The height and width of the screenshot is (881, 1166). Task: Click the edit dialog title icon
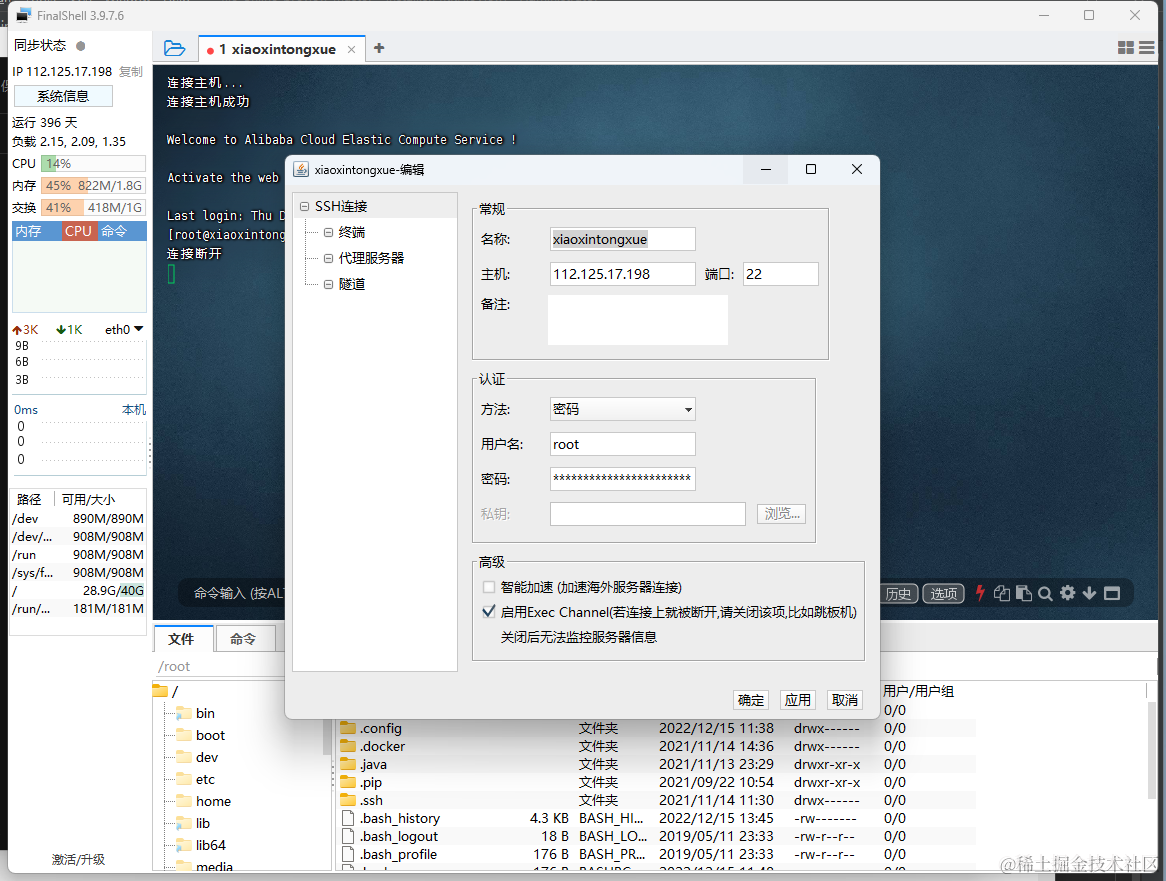[x=301, y=170]
